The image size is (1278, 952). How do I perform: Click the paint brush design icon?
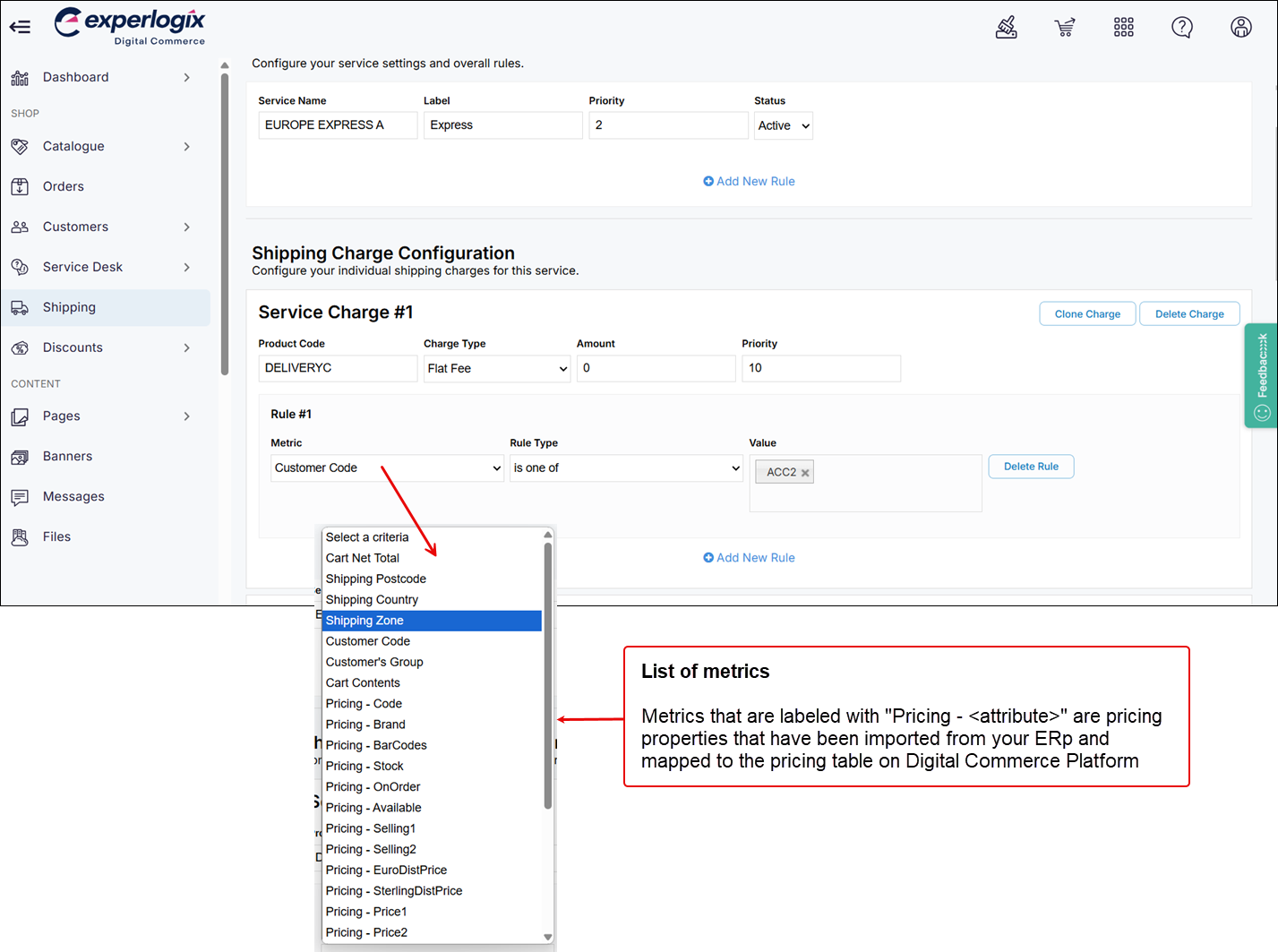coord(1007,28)
